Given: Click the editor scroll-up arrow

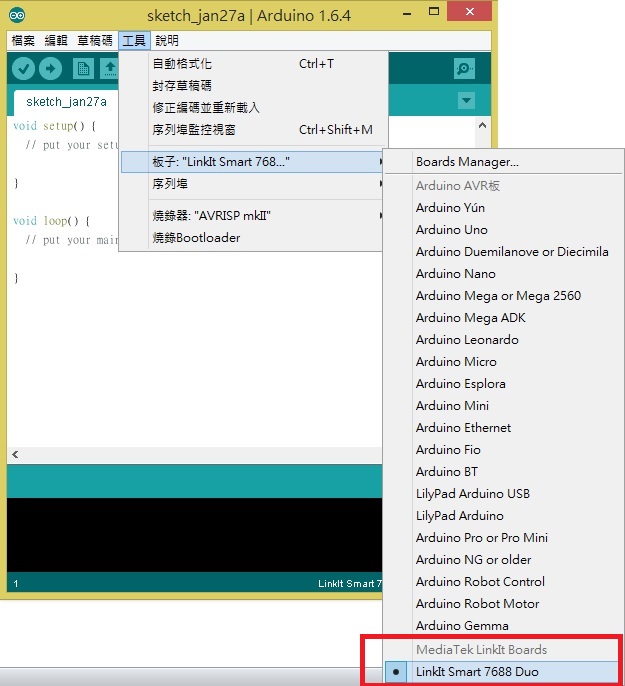Looking at the screenshot, I should pos(482,126).
